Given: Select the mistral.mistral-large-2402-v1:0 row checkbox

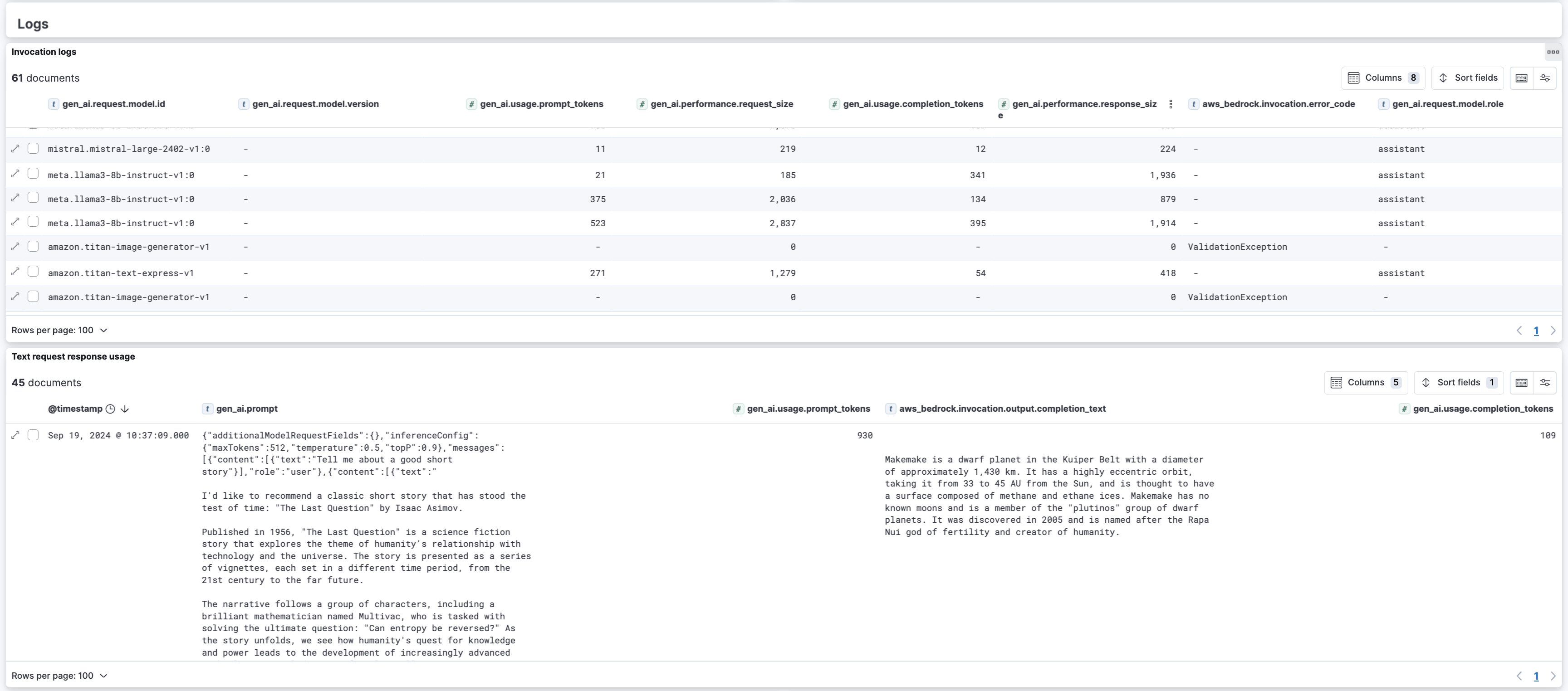Looking at the screenshot, I should pos(34,148).
